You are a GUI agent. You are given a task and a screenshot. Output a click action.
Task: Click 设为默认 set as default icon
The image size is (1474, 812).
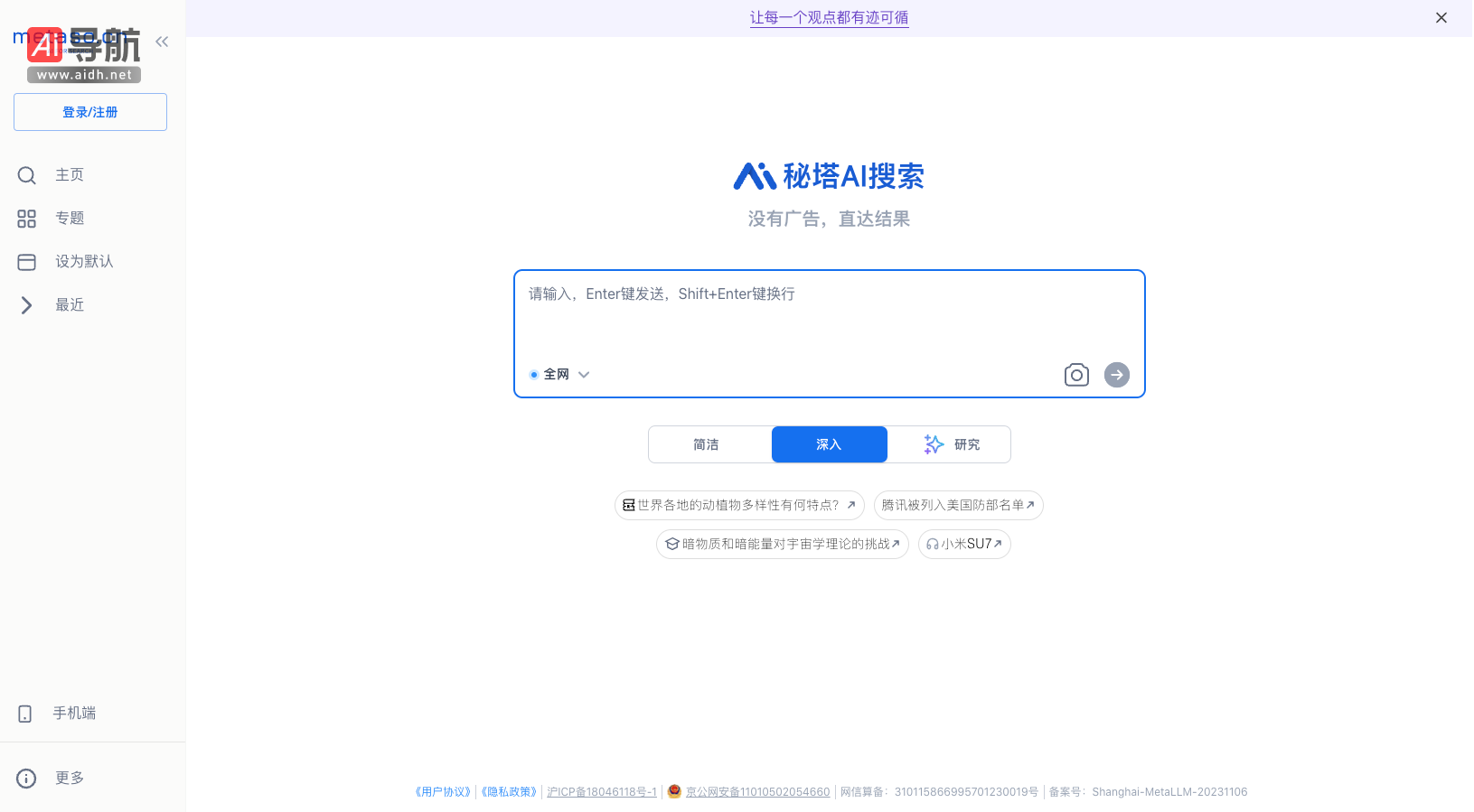point(27,262)
